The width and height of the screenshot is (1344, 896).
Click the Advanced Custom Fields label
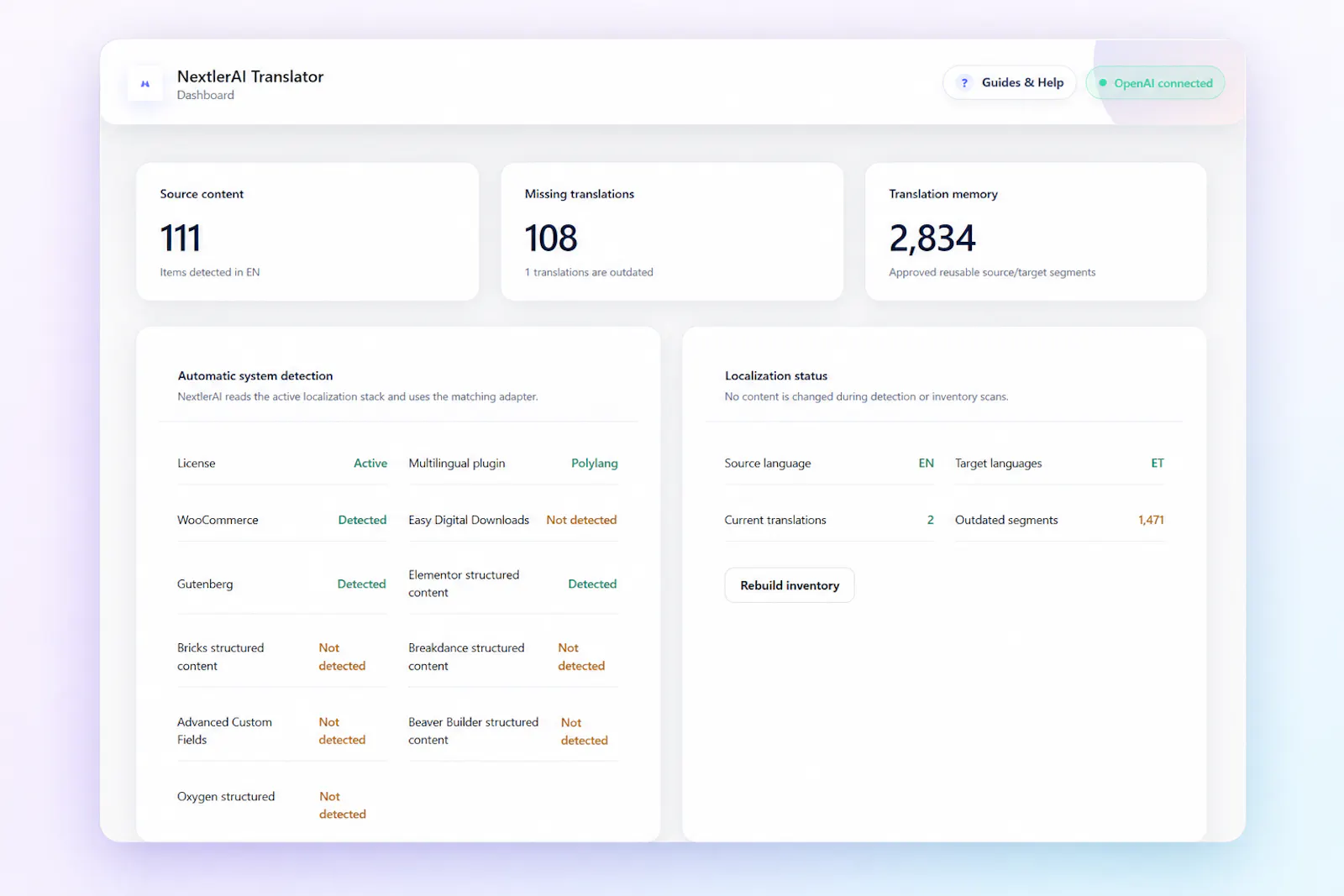pos(224,731)
